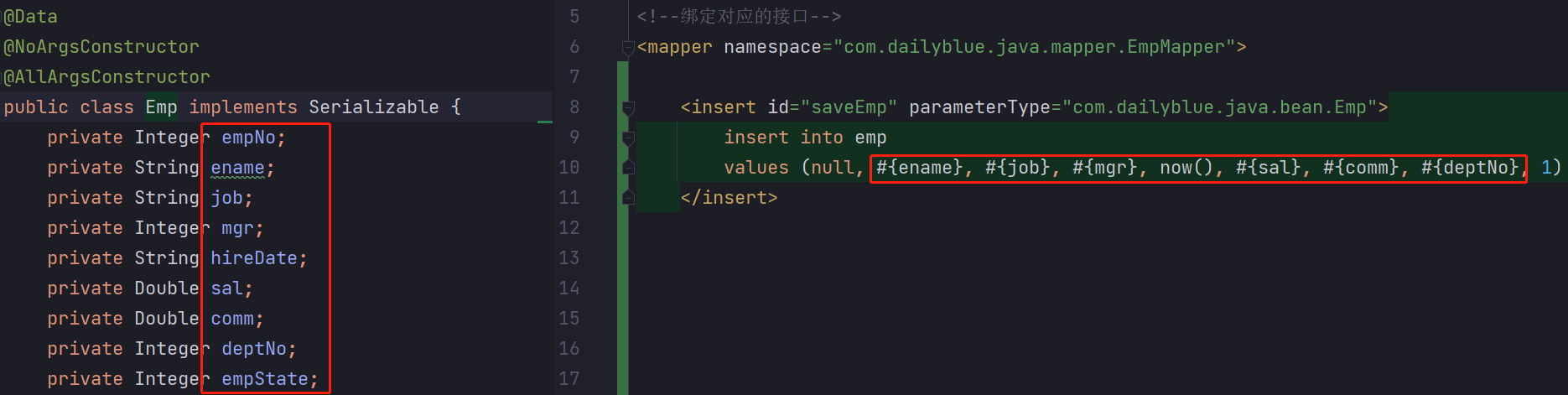Click line number 15 in the gutter
The width and height of the screenshot is (1568, 395).
[569, 319]
